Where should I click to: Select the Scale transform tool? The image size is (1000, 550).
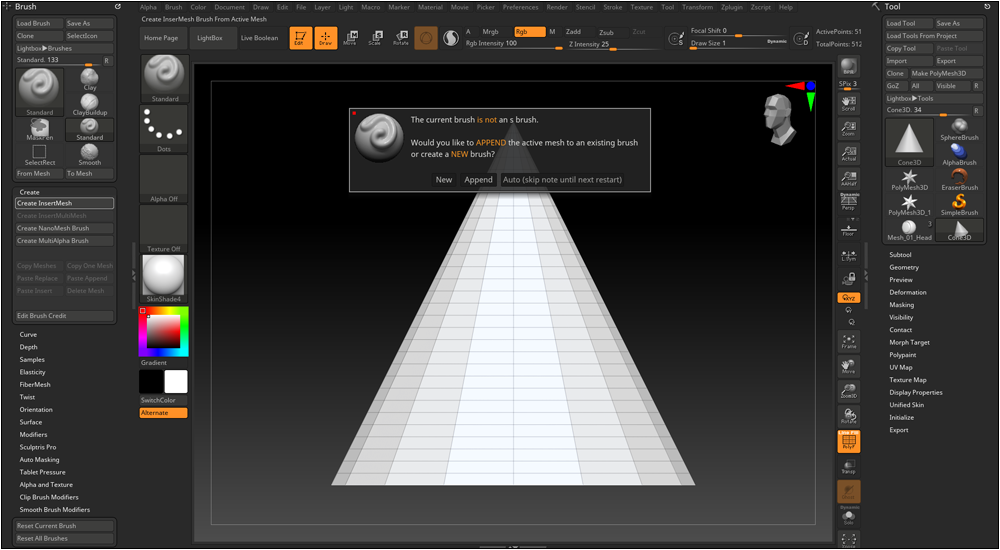(375, 38)
